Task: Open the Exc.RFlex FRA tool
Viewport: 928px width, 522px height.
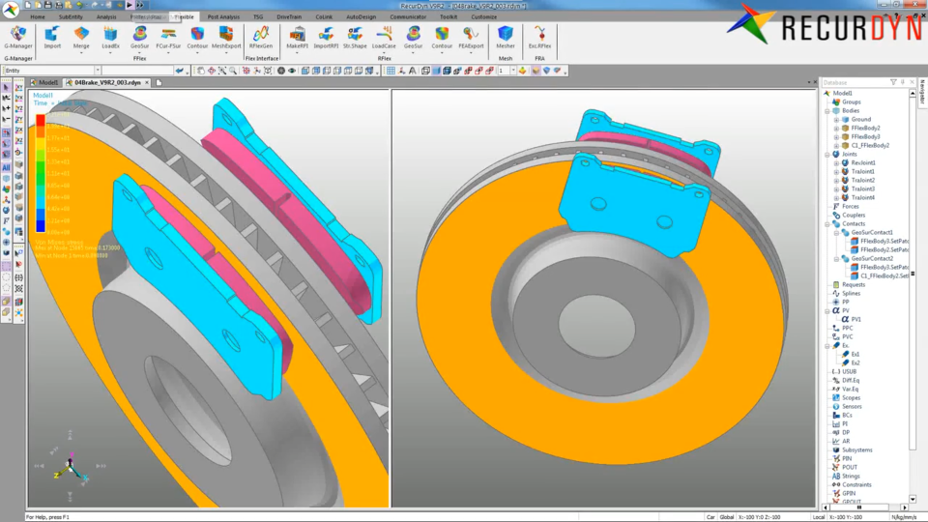Action: [x=540, y=37]
